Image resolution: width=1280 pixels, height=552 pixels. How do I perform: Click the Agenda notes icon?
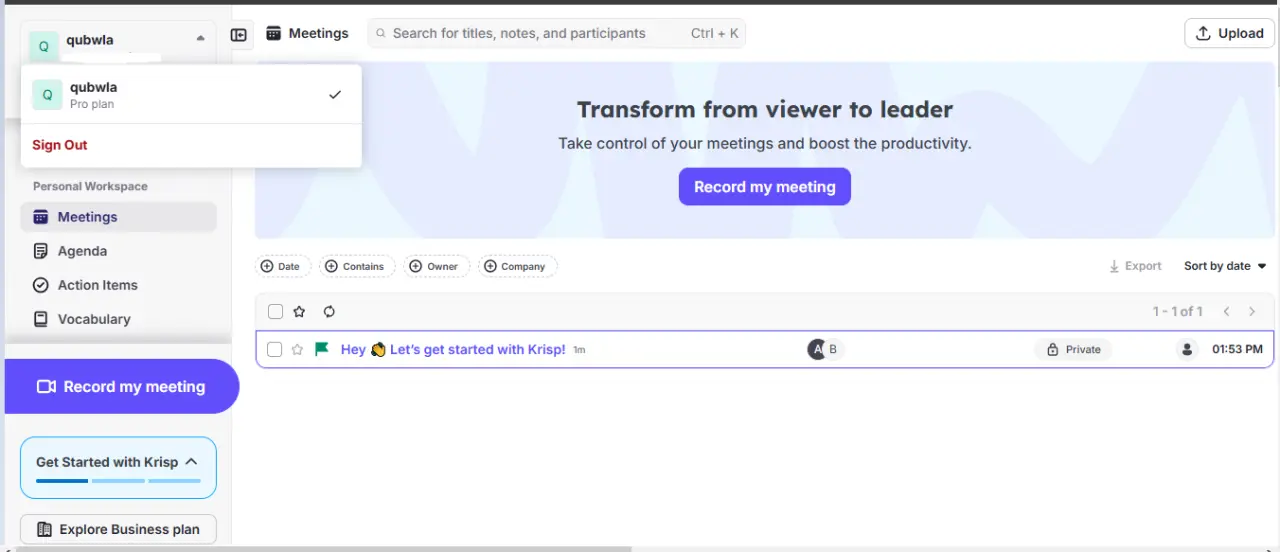pos(41,251)
